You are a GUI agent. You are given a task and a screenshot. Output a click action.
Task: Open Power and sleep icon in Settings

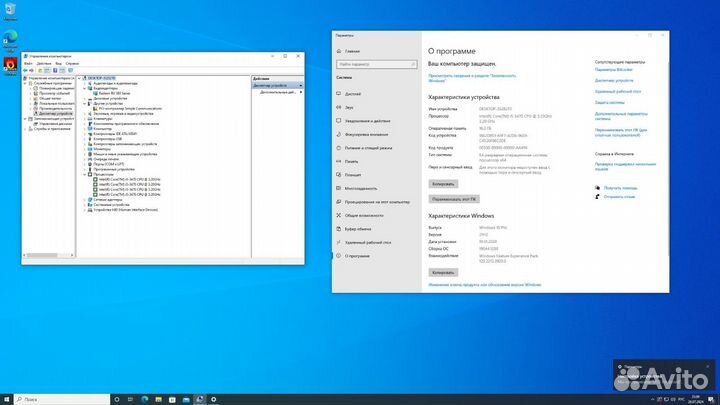[338, 148]
